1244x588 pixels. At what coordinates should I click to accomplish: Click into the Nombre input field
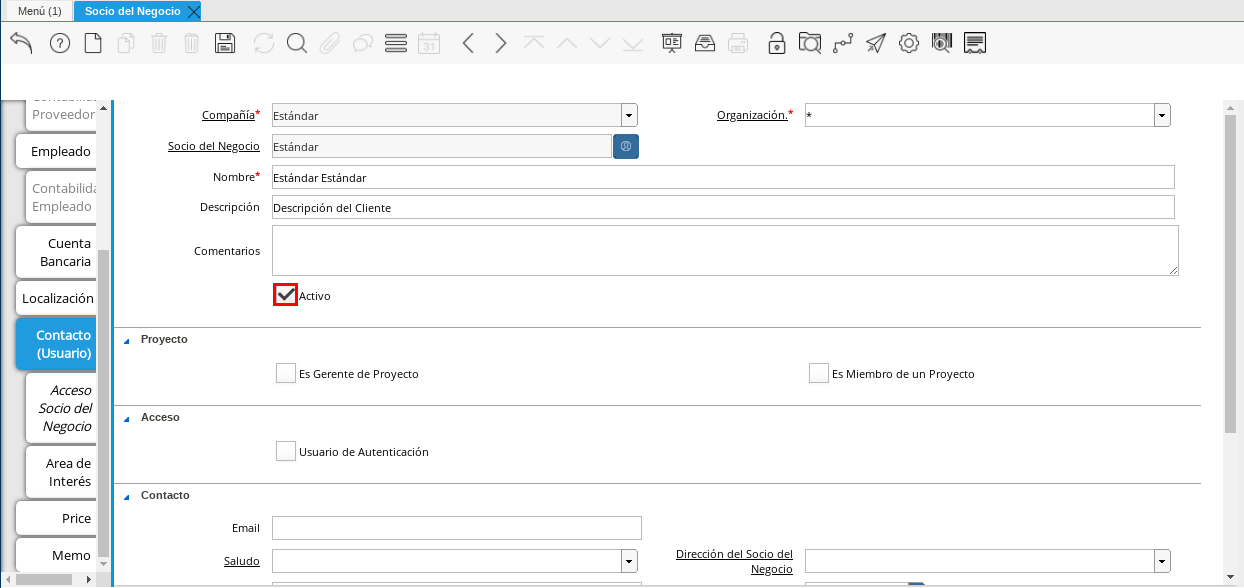click(723, 177)
